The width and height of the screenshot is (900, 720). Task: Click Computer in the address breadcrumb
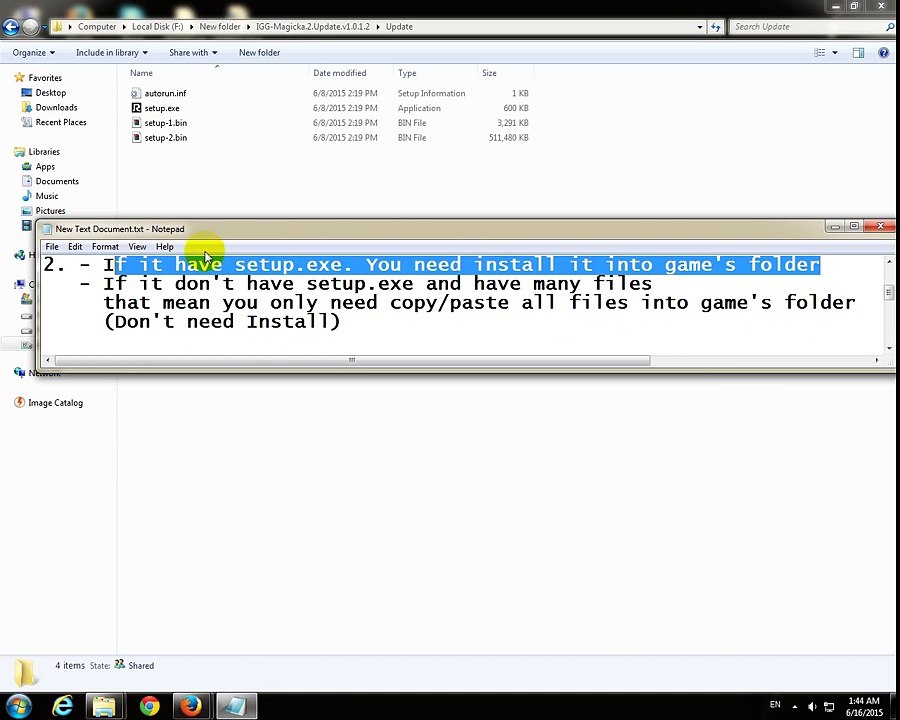pyautogui.click(x=96, y=27)
